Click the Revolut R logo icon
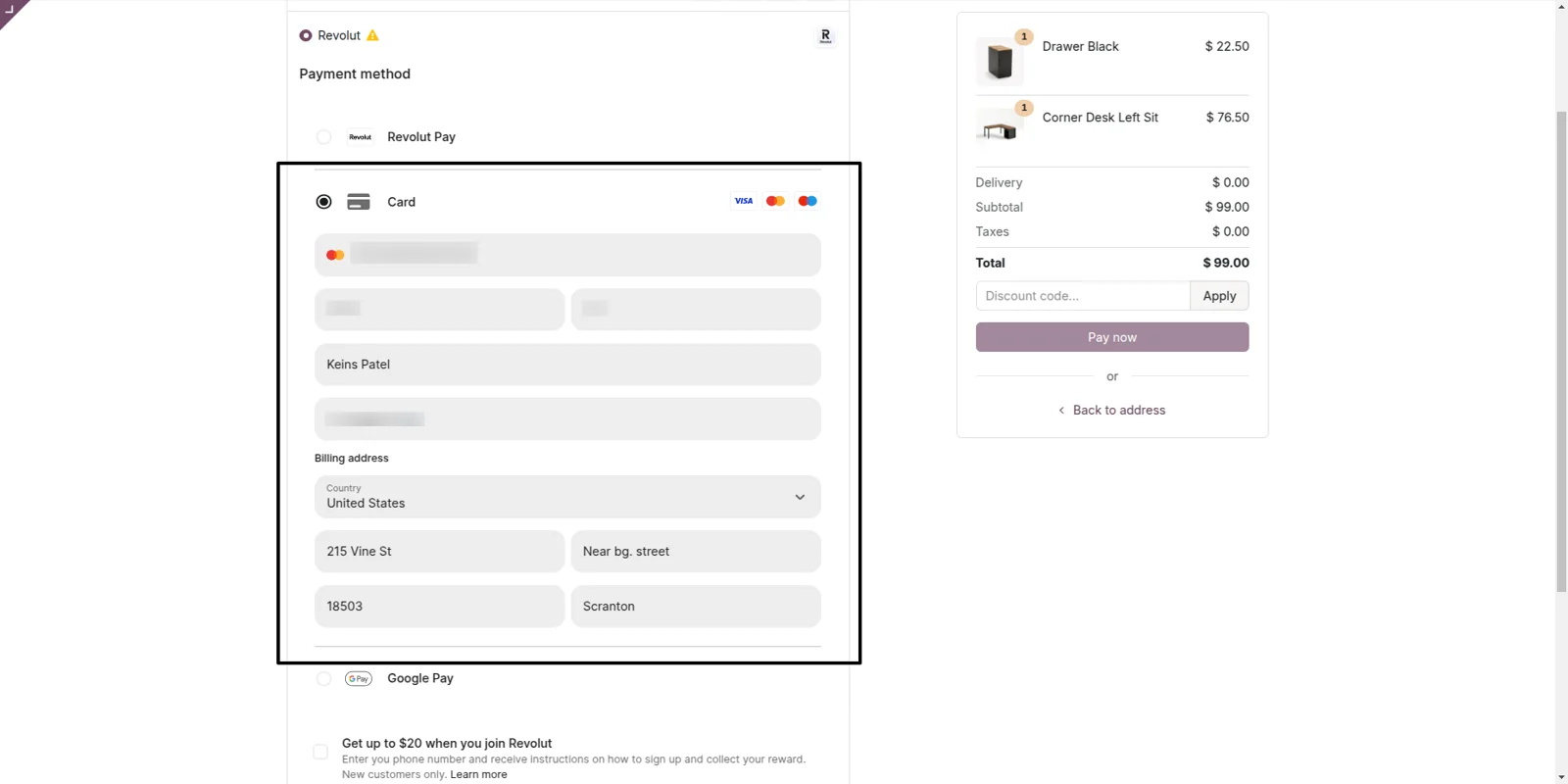Image resolution: width=1568 pixels, height=784 pixels. (825, 36)
